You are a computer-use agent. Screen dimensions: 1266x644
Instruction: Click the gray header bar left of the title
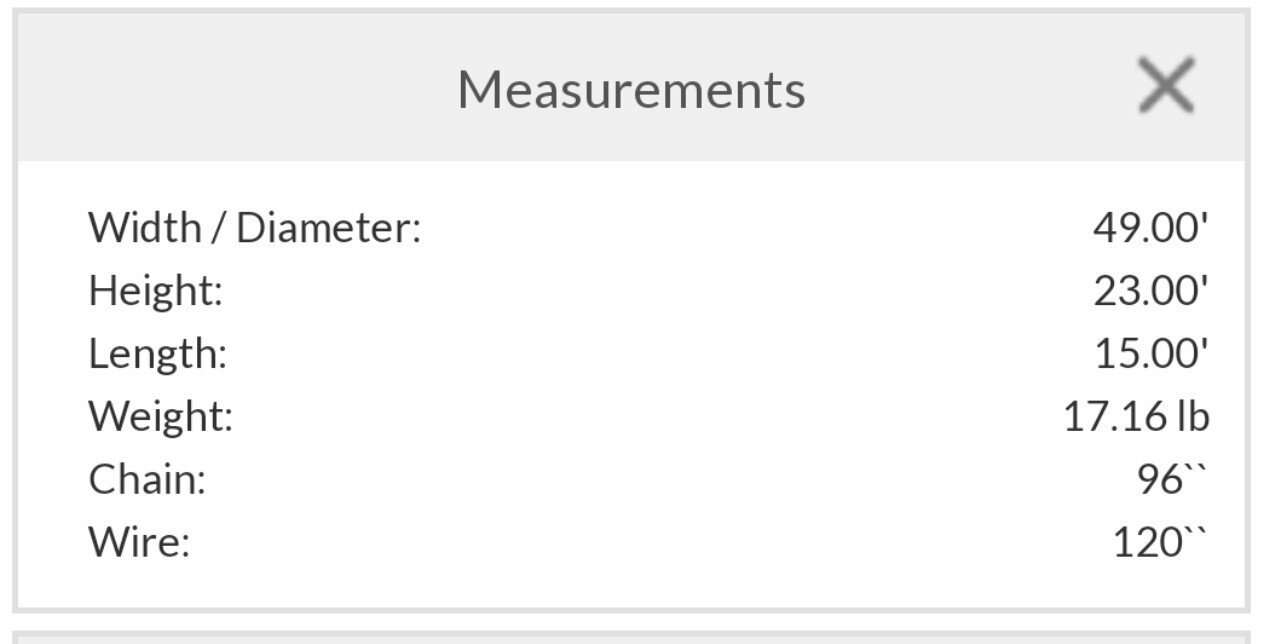(230, 88)
